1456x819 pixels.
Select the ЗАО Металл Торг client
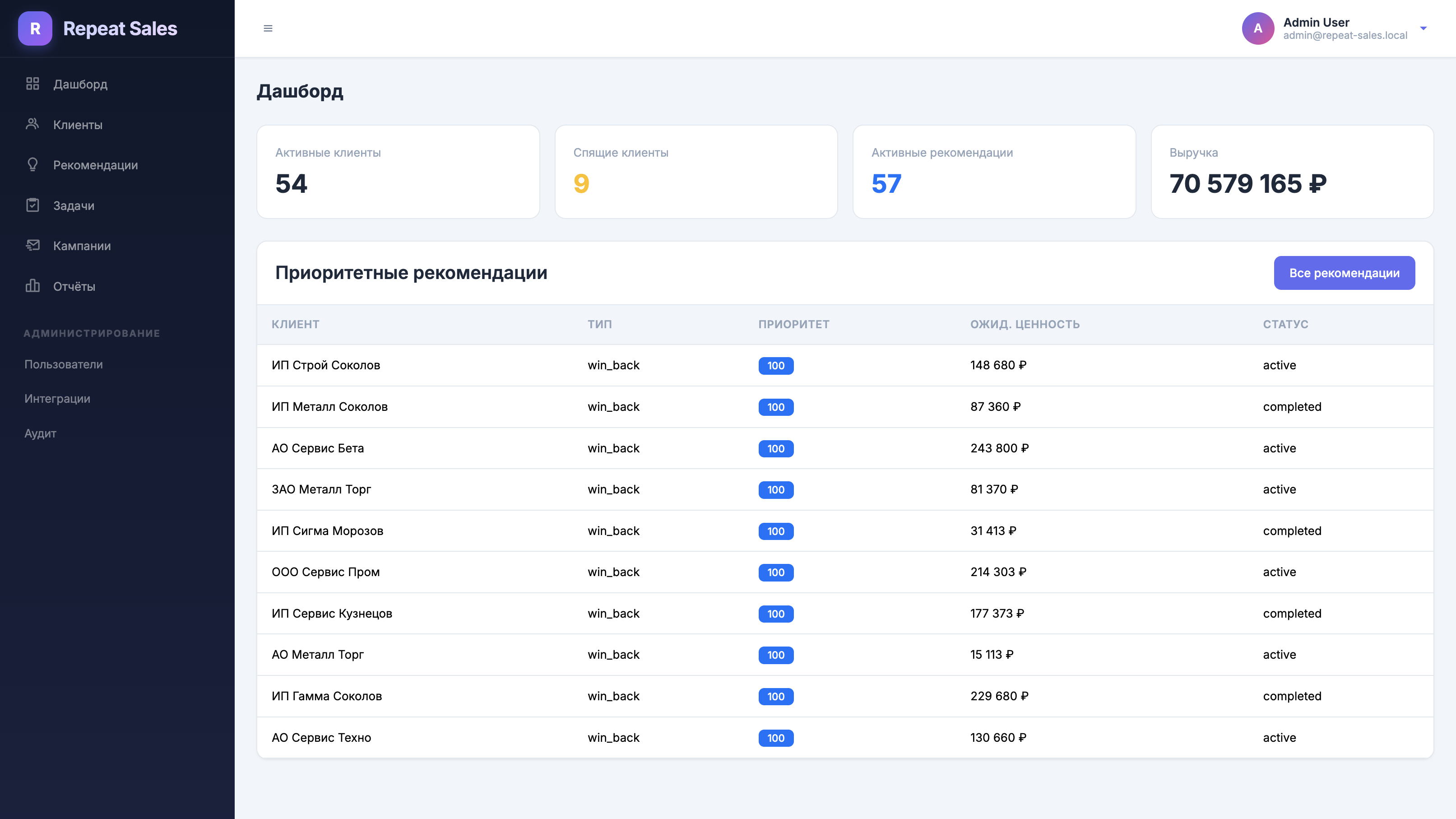pyautogui.click(x=321, y=489)
